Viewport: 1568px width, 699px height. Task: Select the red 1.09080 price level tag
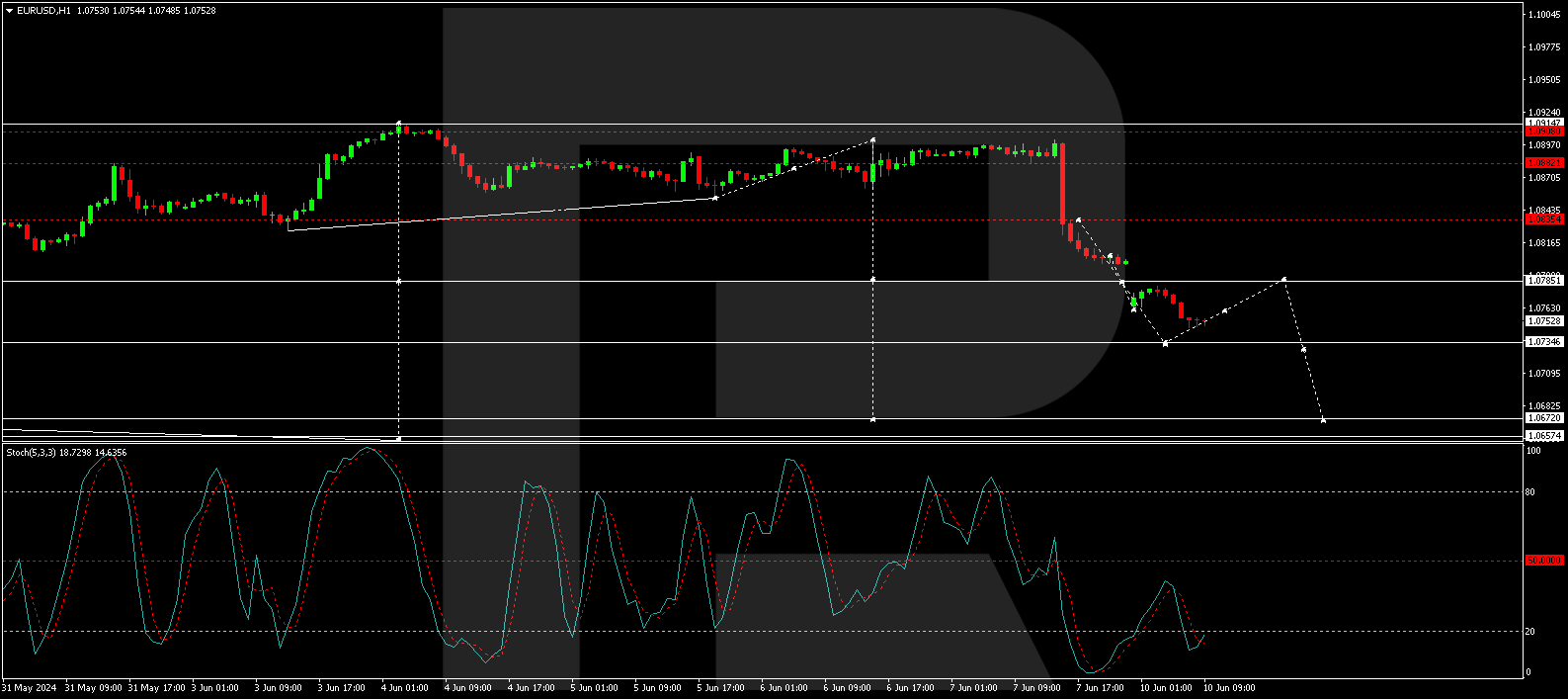1544,131
